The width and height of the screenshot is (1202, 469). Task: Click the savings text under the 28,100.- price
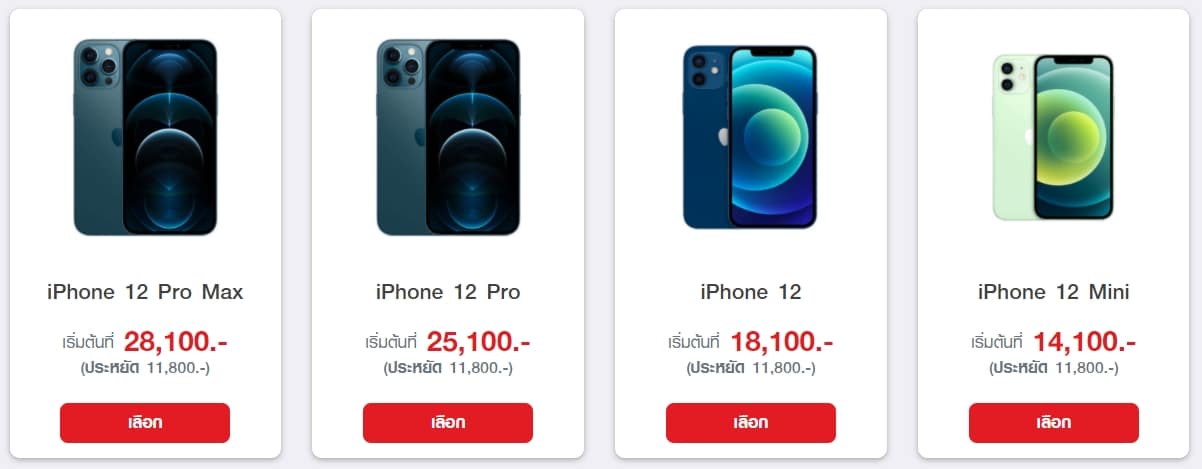(145, 368)
